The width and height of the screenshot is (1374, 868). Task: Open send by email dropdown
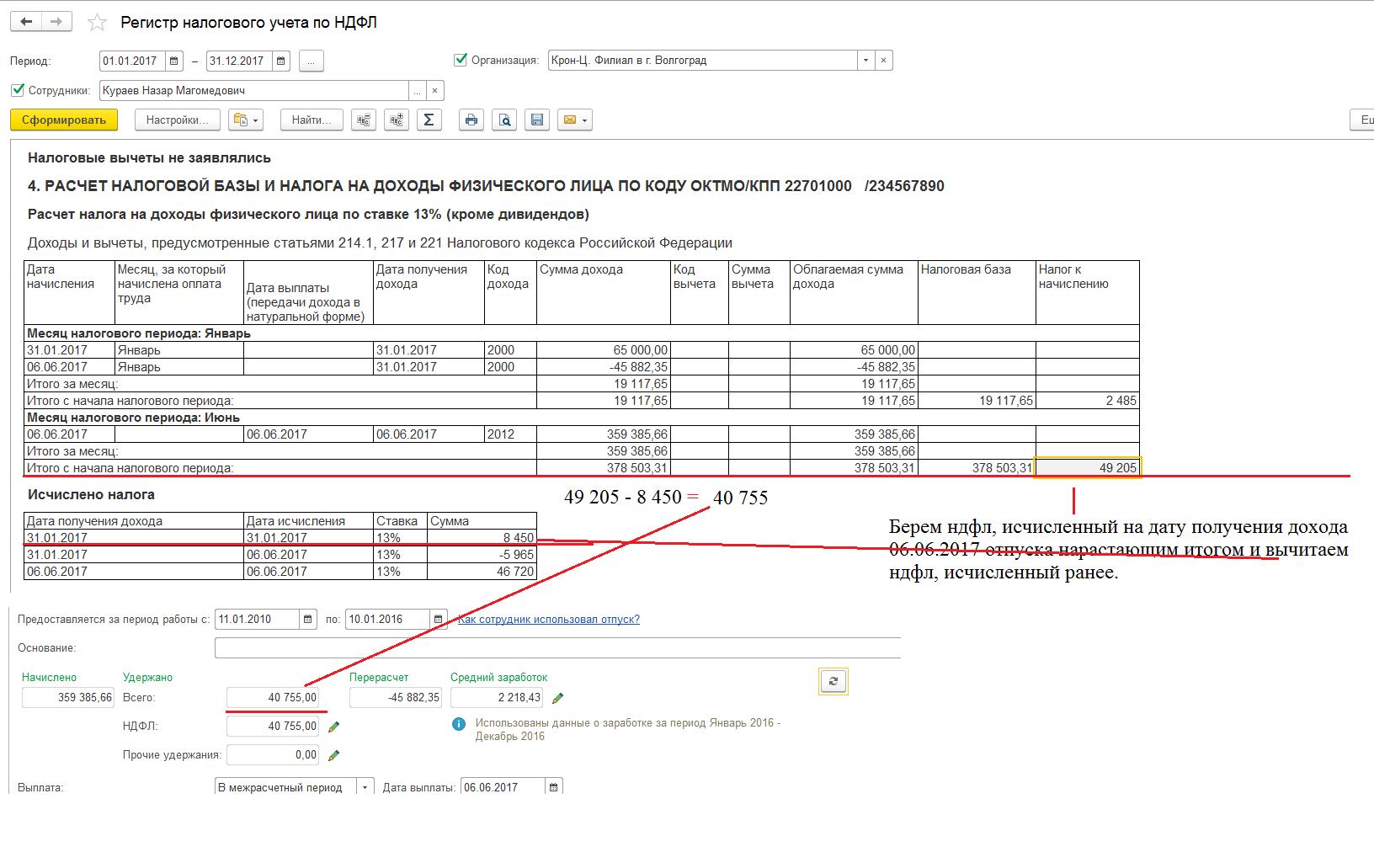pos(575,120)
